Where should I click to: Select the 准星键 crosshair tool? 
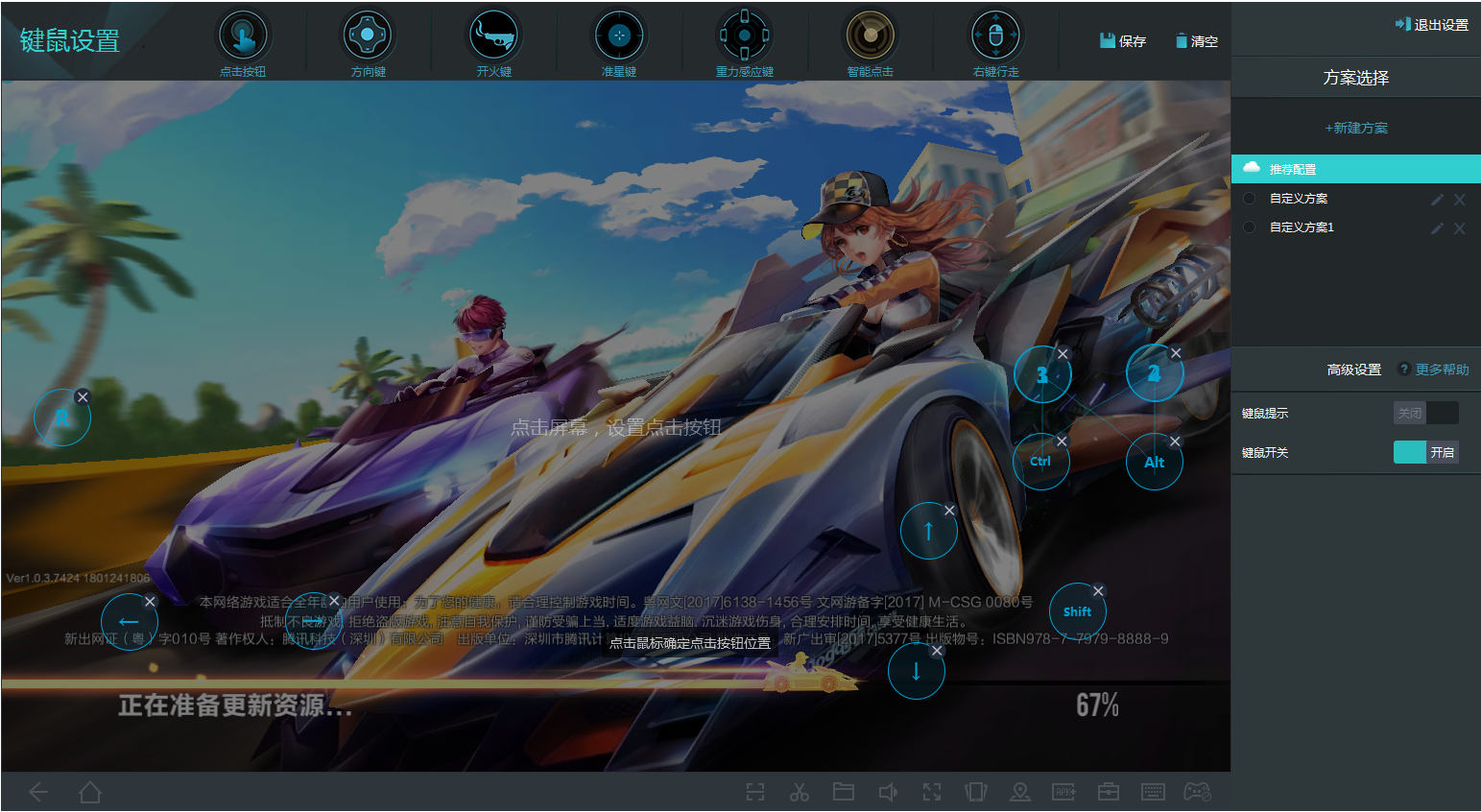619,37
